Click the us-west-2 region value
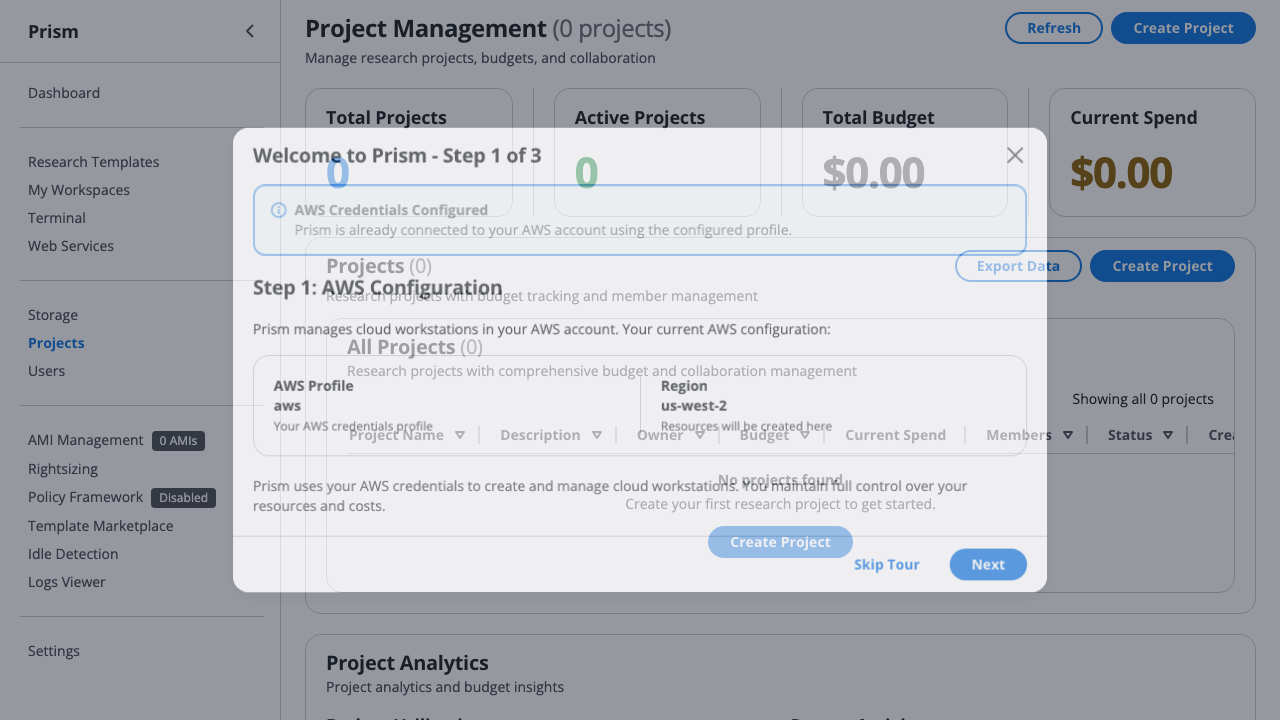Screen dimensions: 1280x720 coord(694,406)
